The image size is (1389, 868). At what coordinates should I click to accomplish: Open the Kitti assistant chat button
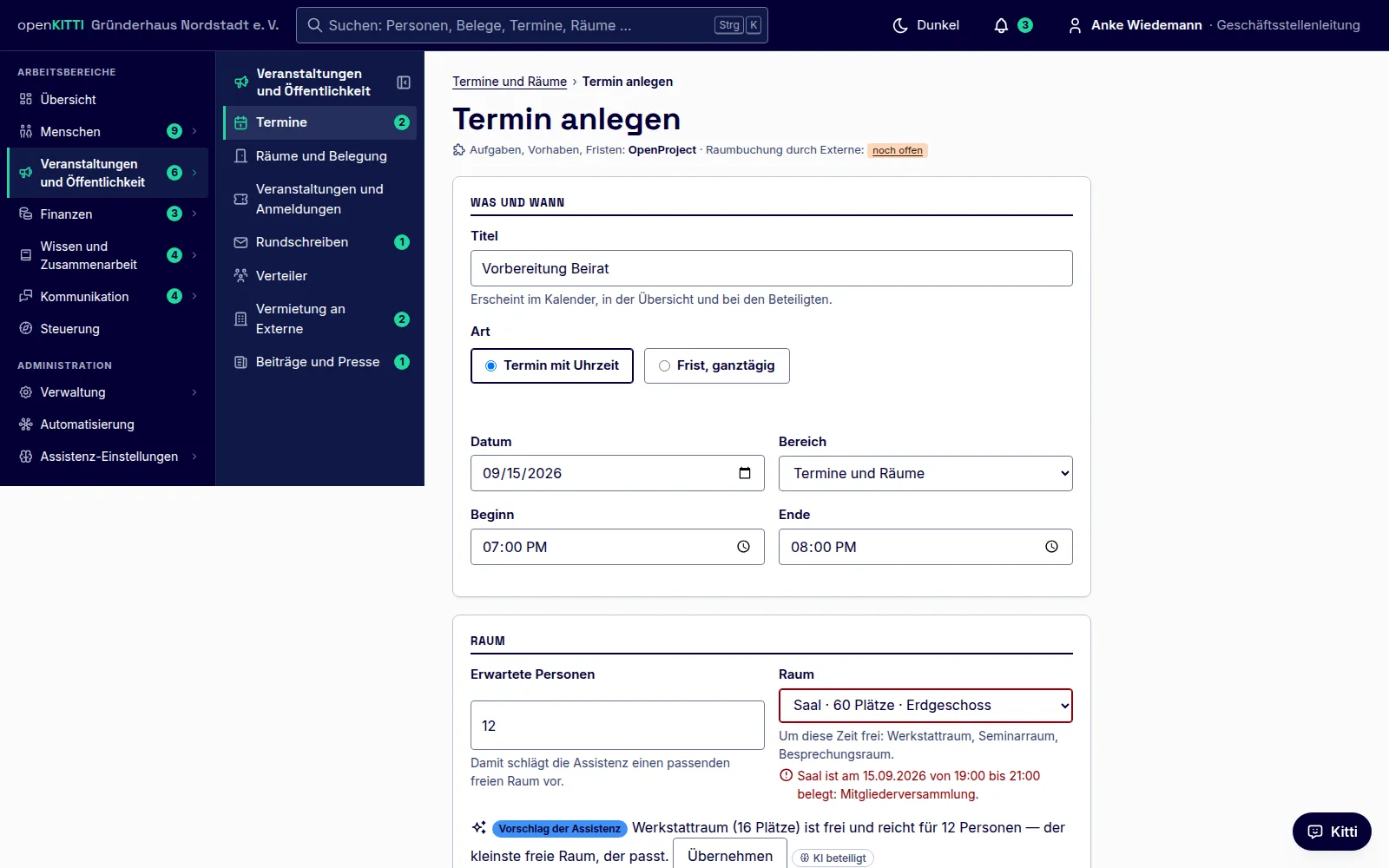coord(1332,832)
